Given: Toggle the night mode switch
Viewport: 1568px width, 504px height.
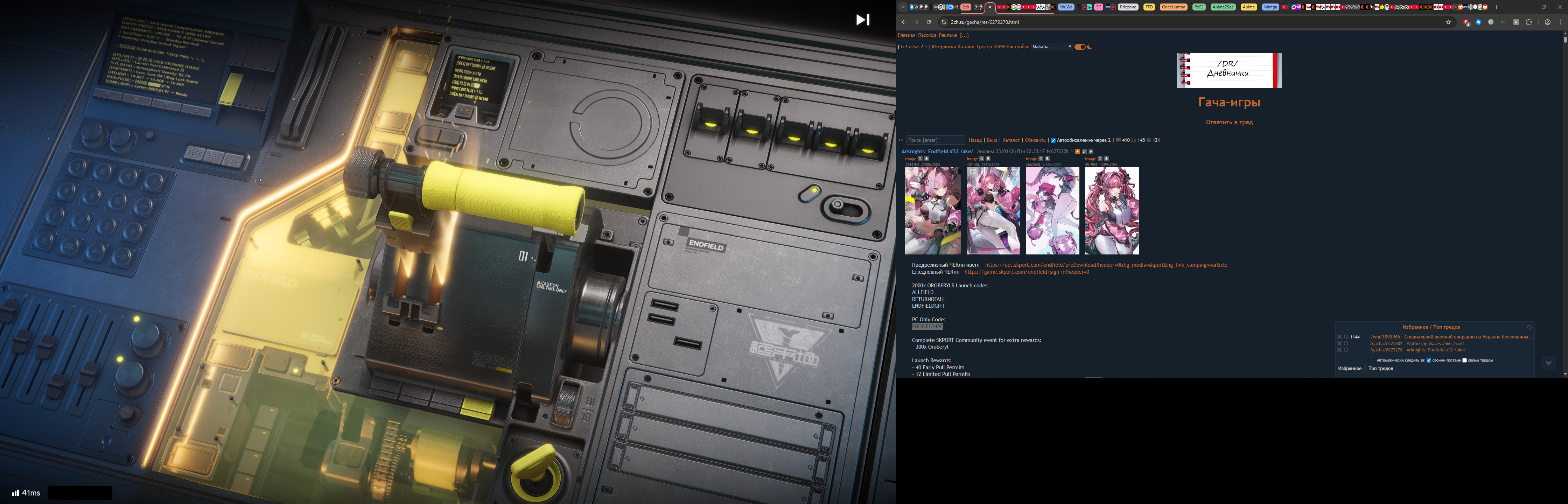Looking at the screenshot, I should click(1080, 47).
